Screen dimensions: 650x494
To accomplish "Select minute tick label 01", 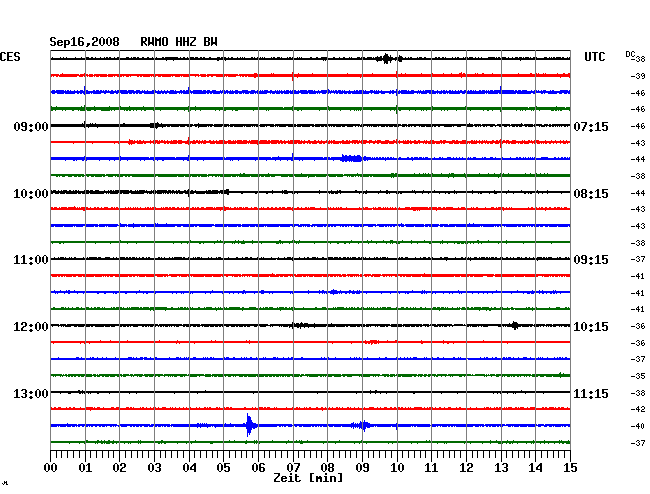I will click(85, 468).
